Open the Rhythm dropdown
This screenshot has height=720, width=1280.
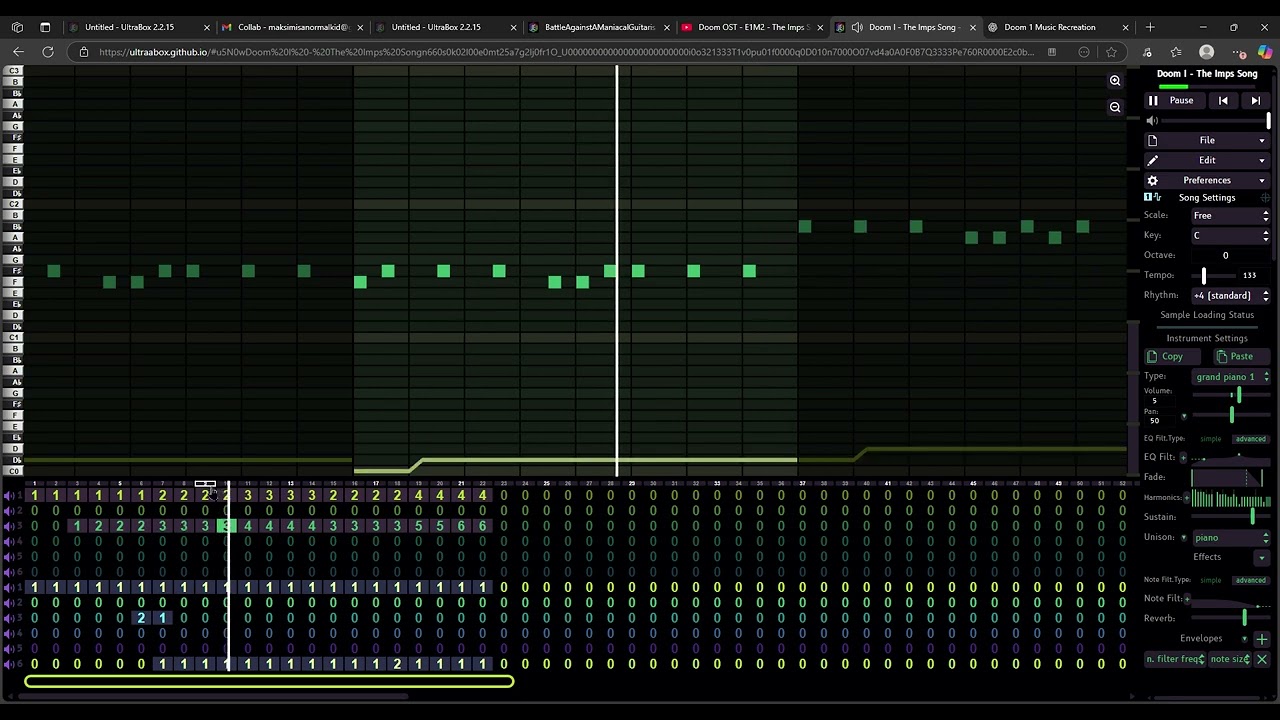[x=1230, y=296]
